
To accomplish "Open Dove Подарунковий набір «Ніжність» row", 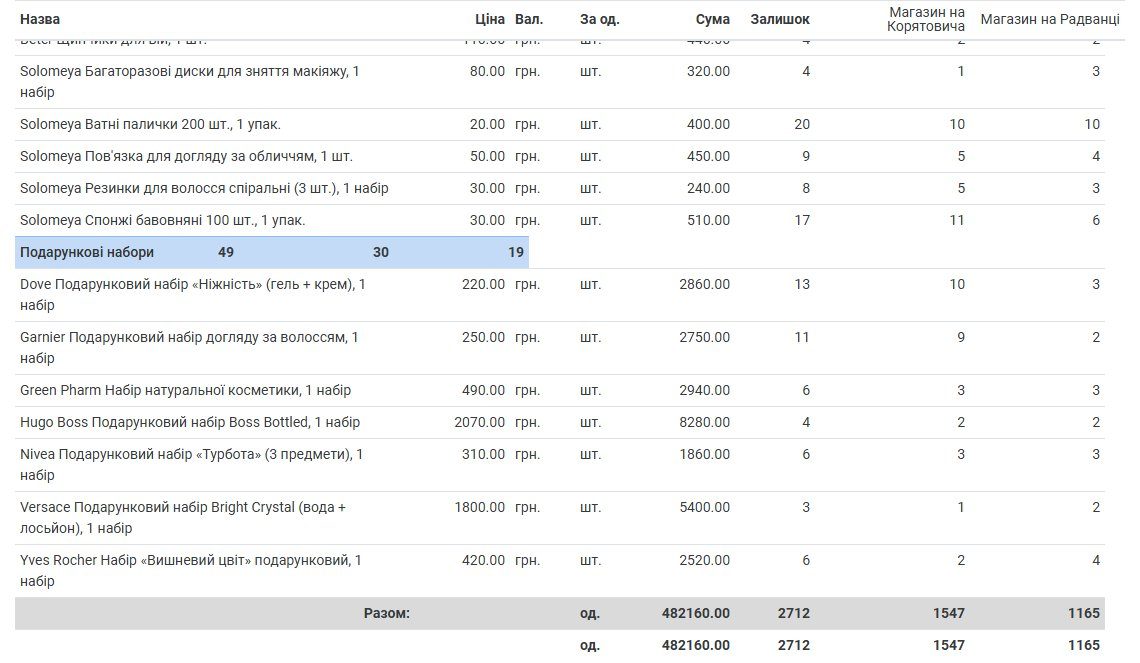I will point(560,295).
